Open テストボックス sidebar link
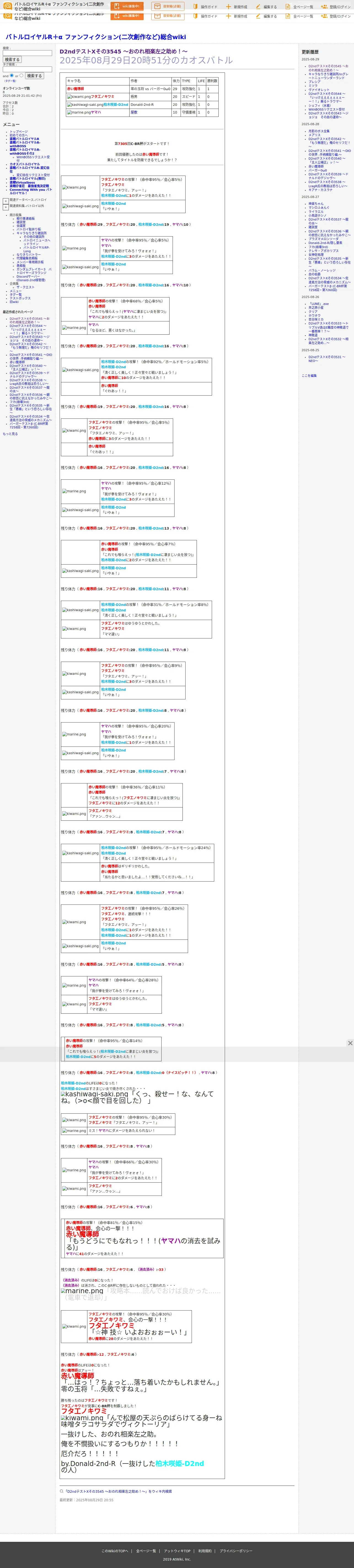Screen dimensions: 354x1568 tap(20, 298)
